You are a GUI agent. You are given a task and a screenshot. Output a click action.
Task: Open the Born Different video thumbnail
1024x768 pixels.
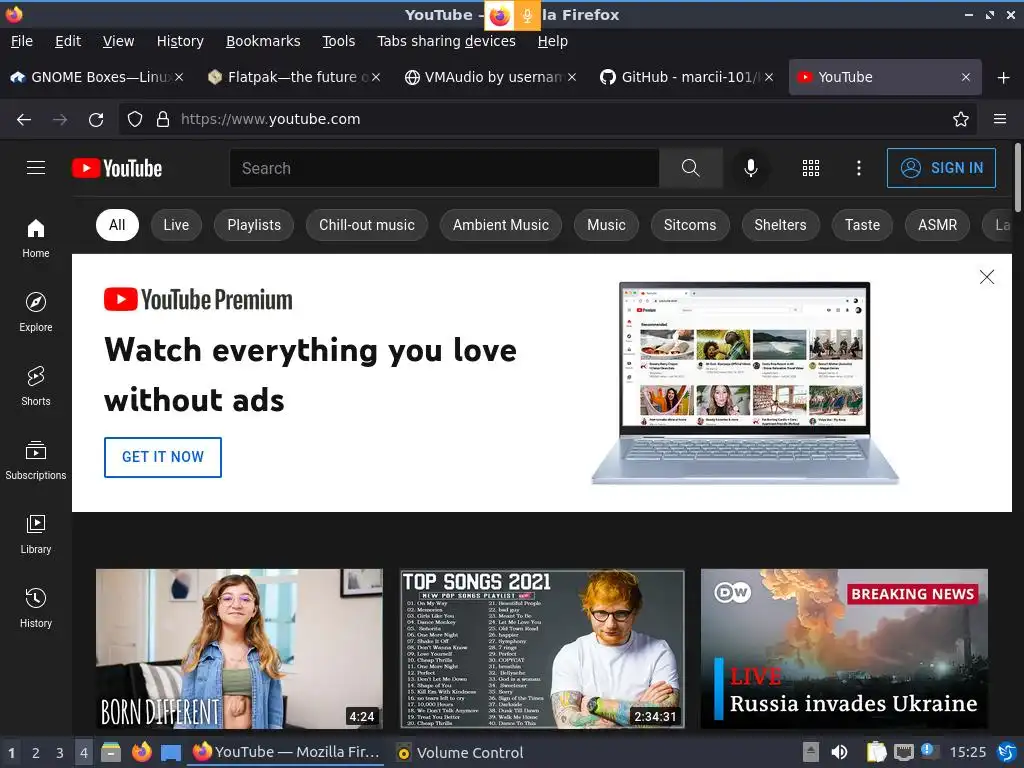(240, 648)
